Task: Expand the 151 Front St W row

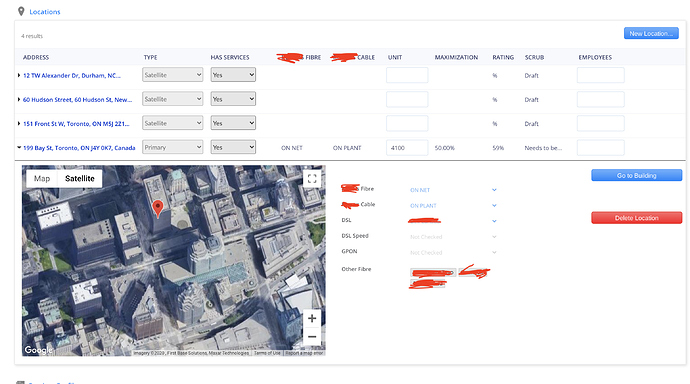Action: [19, 124]
